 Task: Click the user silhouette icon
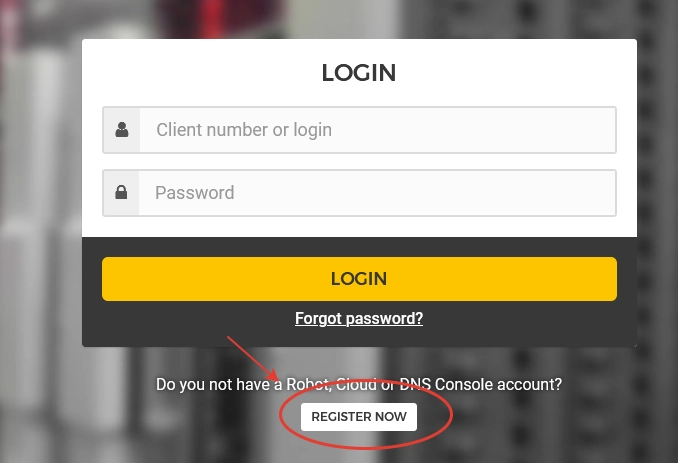[x=122, y=130]
